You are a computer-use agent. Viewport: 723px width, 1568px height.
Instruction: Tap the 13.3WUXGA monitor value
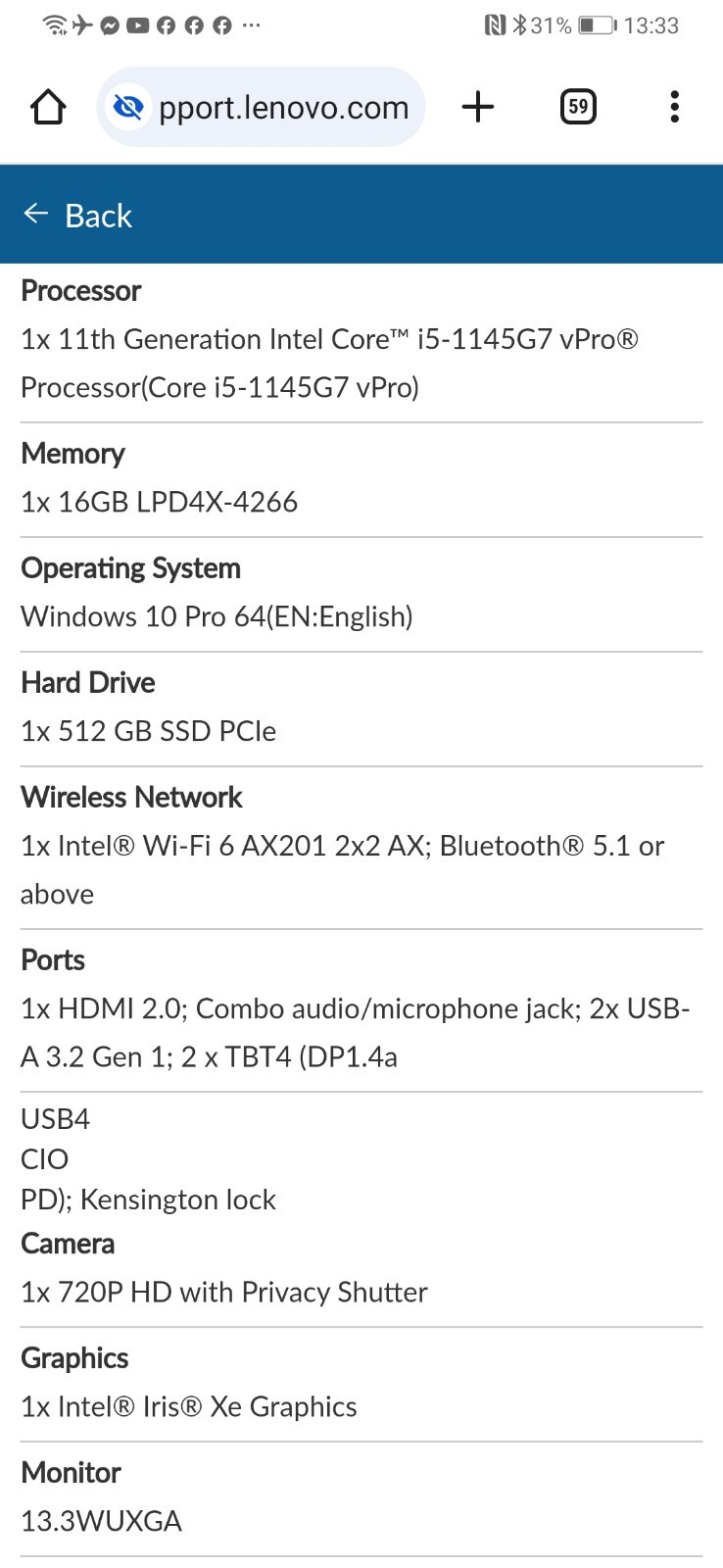102,1521
